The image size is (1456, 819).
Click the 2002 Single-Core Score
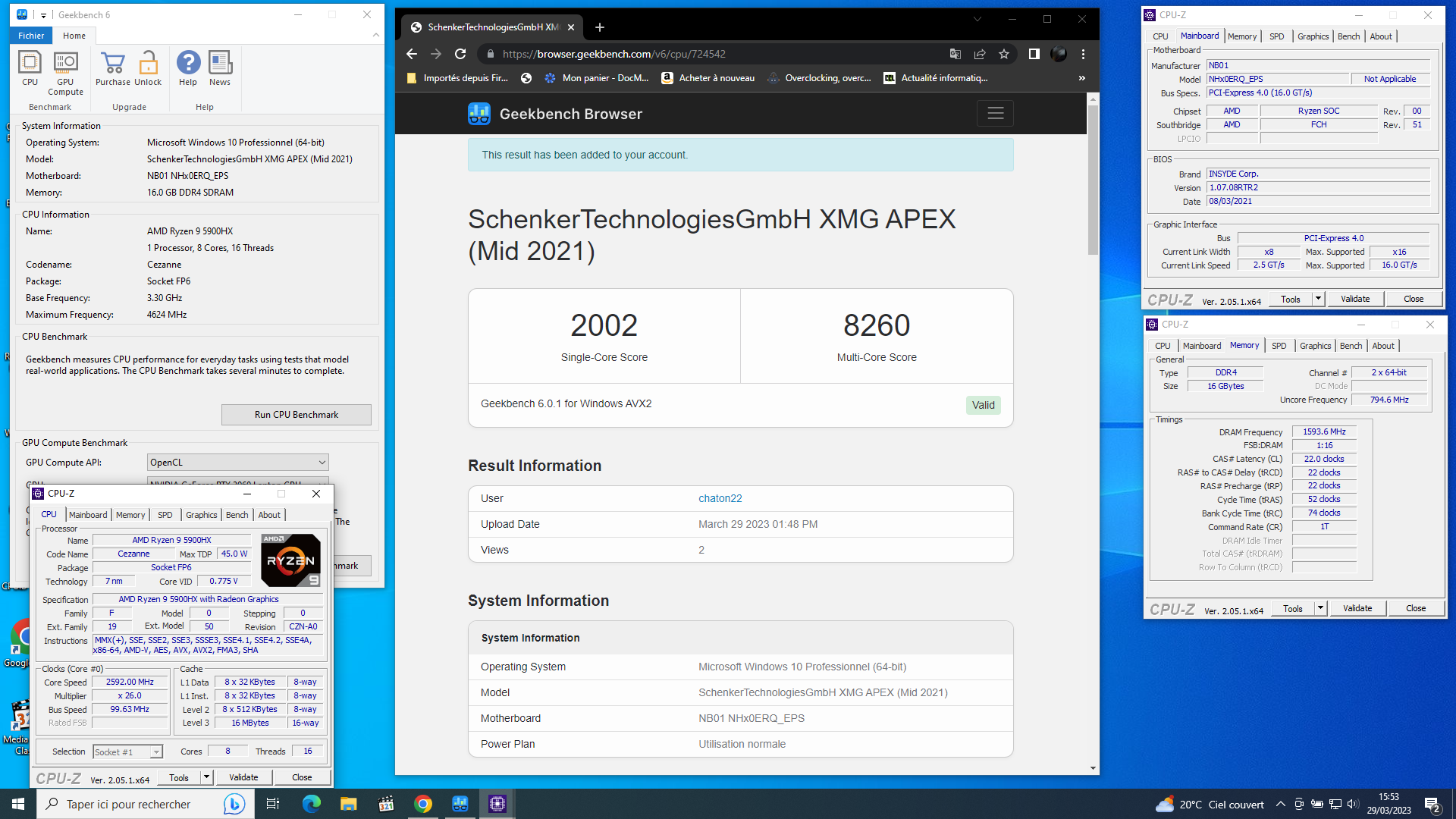point(604,326)
